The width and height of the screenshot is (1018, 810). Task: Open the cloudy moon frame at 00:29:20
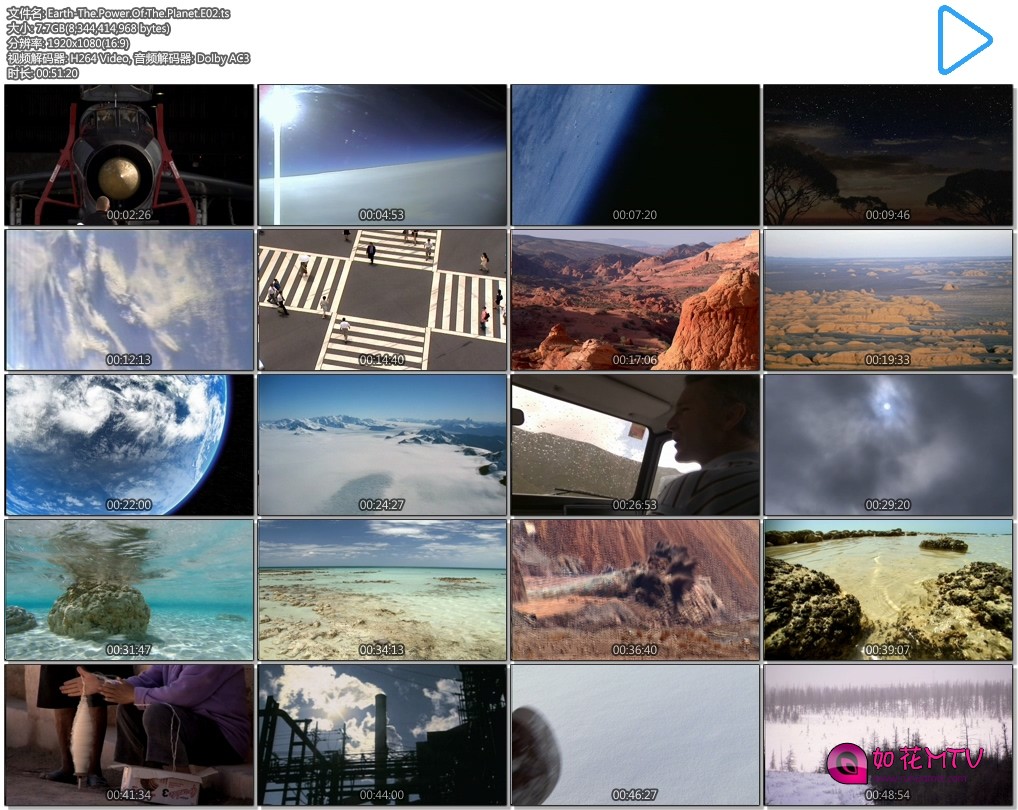coord(888,445)
